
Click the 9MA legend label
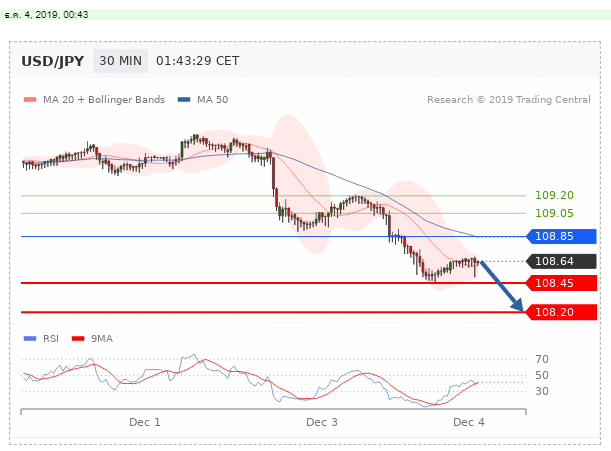click(102, 338)
